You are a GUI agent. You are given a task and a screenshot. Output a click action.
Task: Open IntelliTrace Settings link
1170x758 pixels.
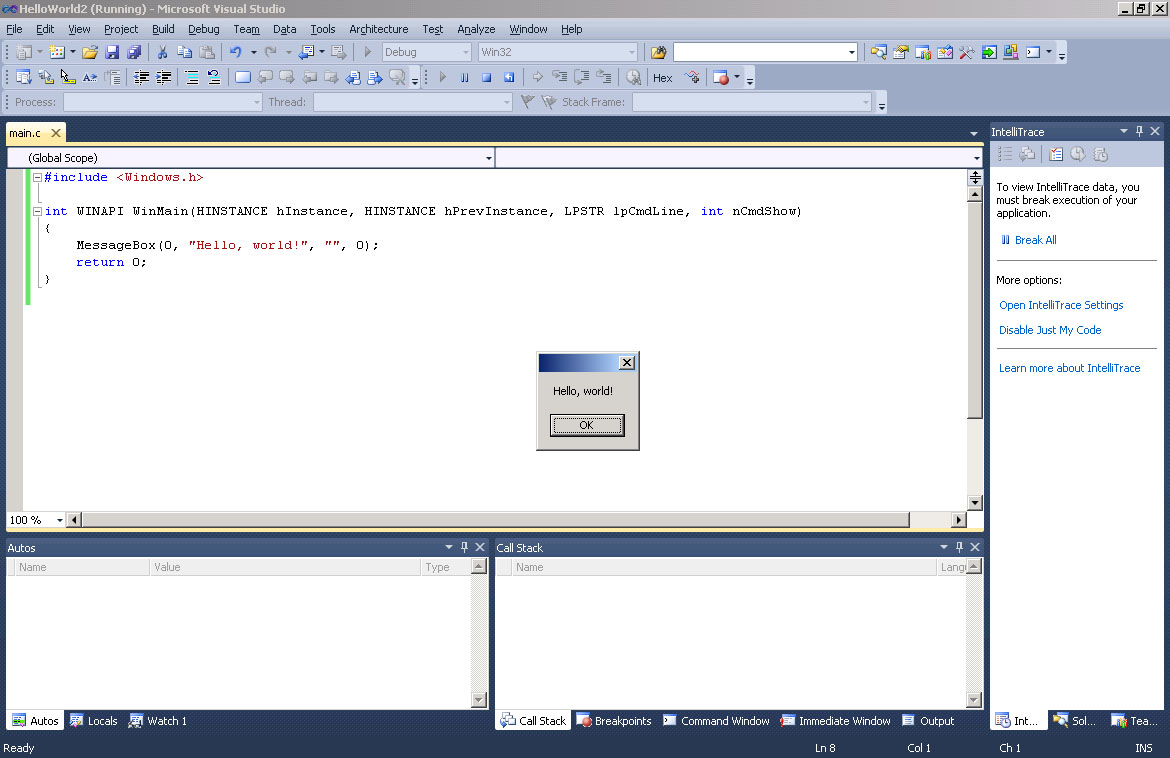pyautogui.click(x=1061, y=305)
